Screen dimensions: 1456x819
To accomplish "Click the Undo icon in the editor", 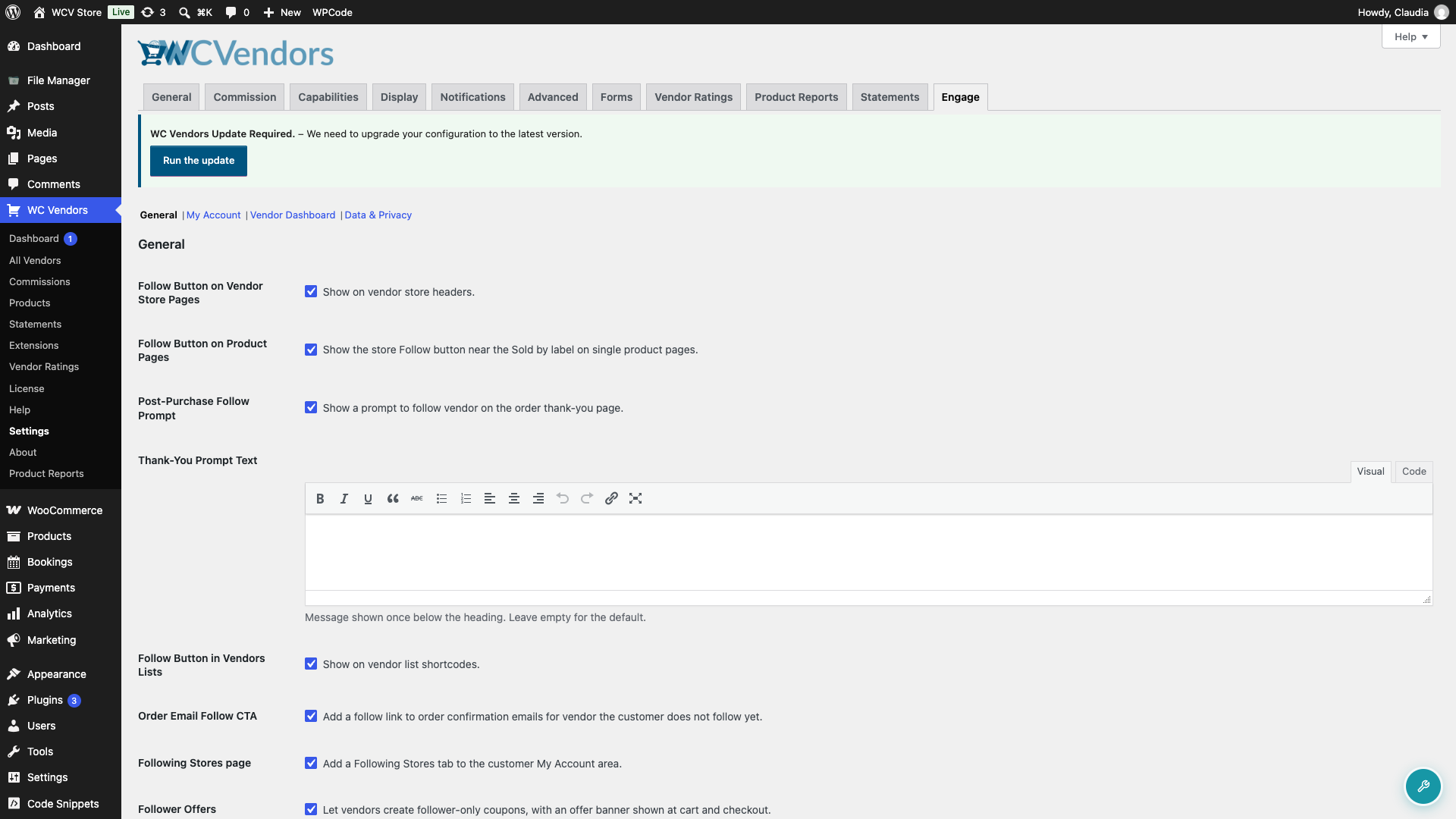I will [563, 499].
